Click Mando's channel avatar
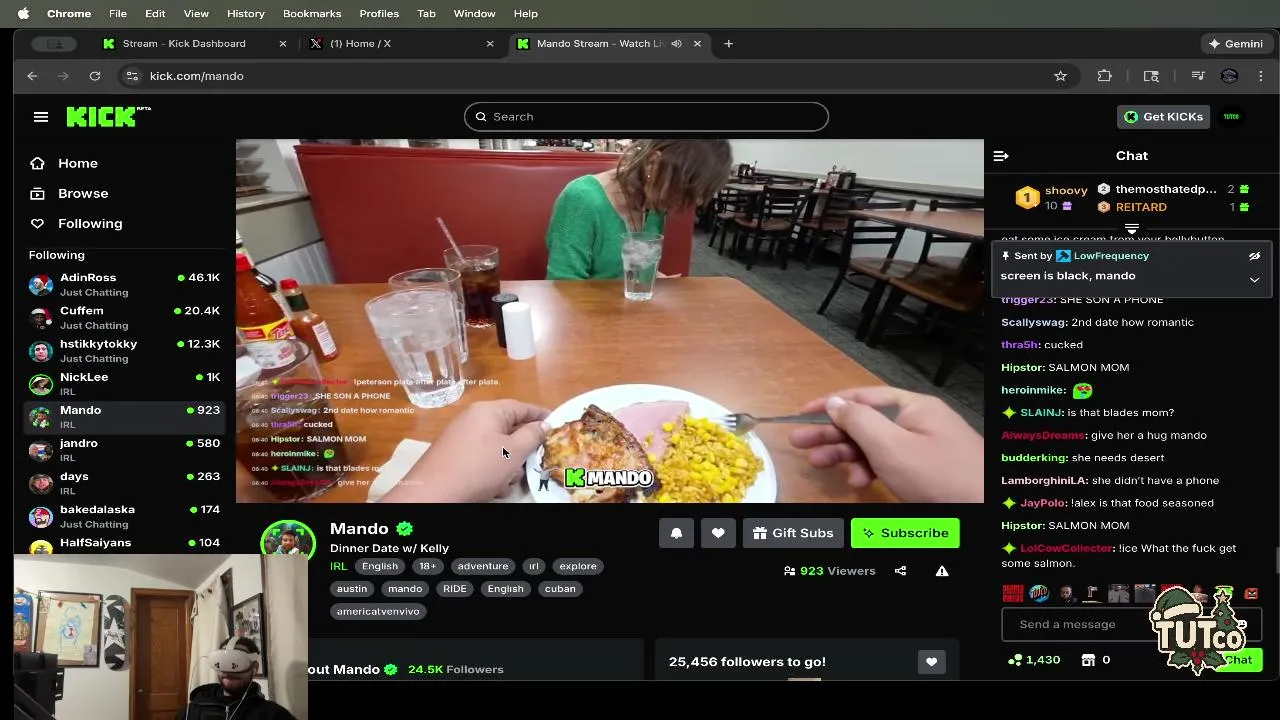 pos(288,540)
